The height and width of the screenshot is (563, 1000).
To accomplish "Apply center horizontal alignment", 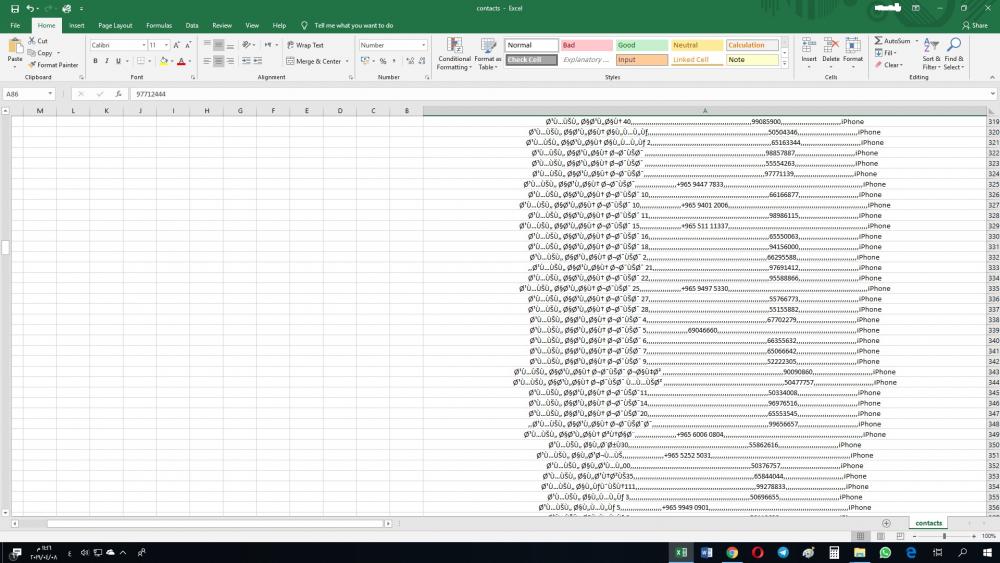I will click(x=219, y=61).
